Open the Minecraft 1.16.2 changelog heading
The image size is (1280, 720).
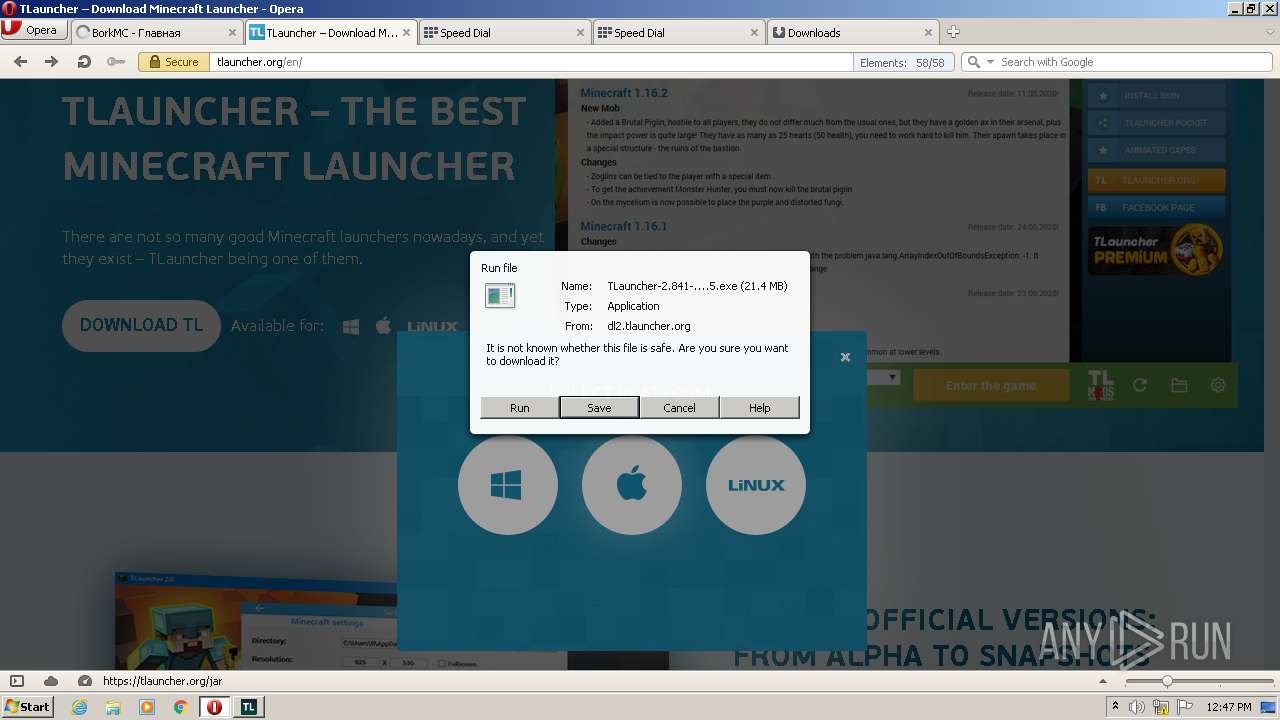coord(624,93)
